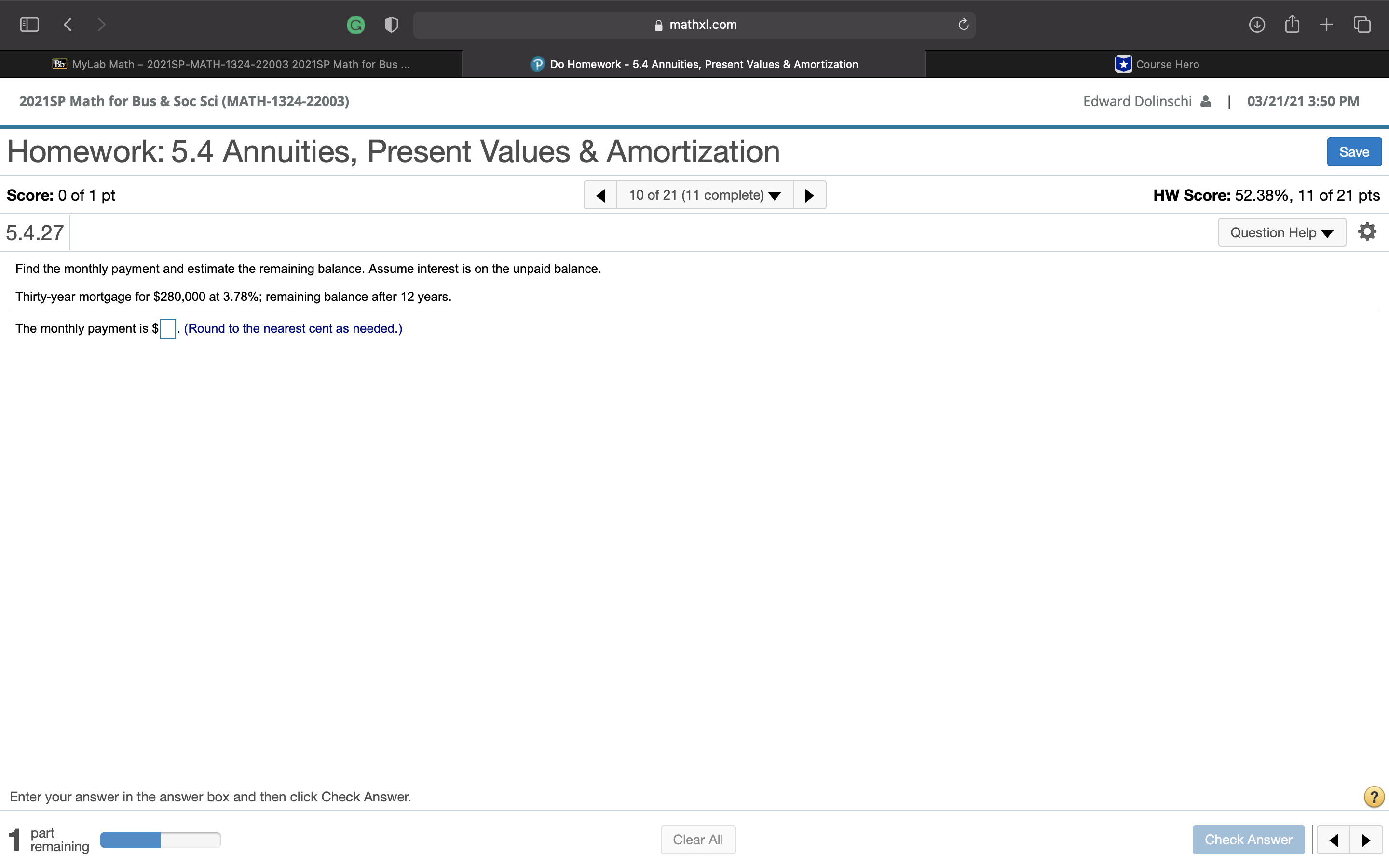Click the Share icon in toolbar

click(x=1292, y=25)
